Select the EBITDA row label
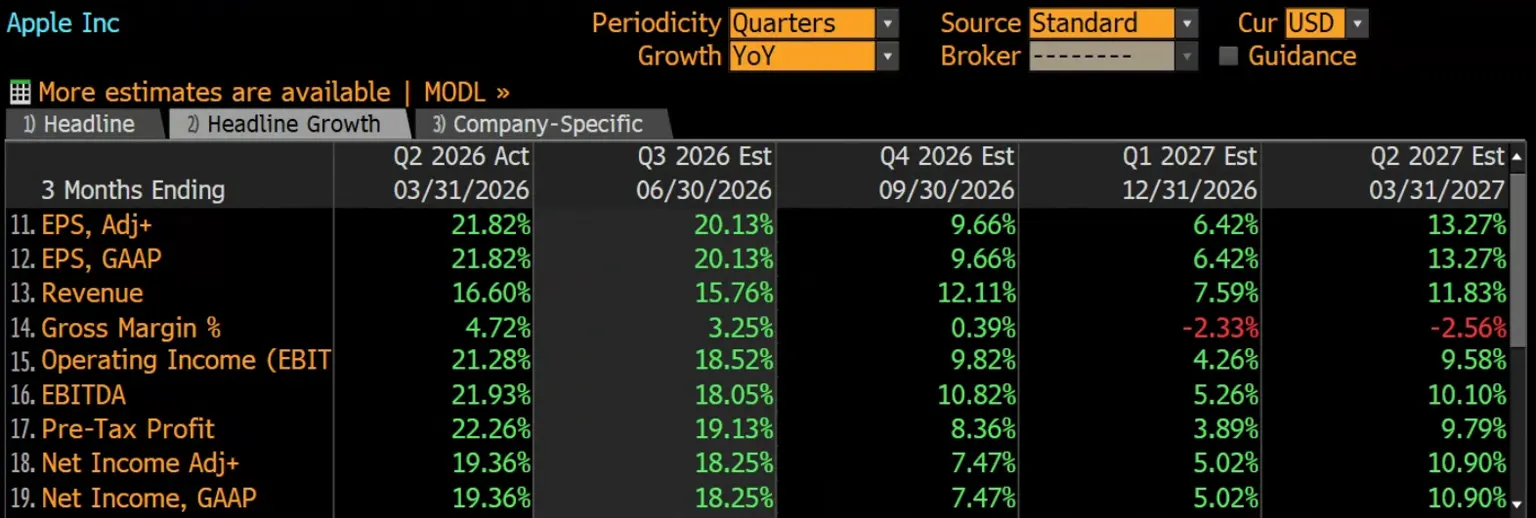 point(83,395)
